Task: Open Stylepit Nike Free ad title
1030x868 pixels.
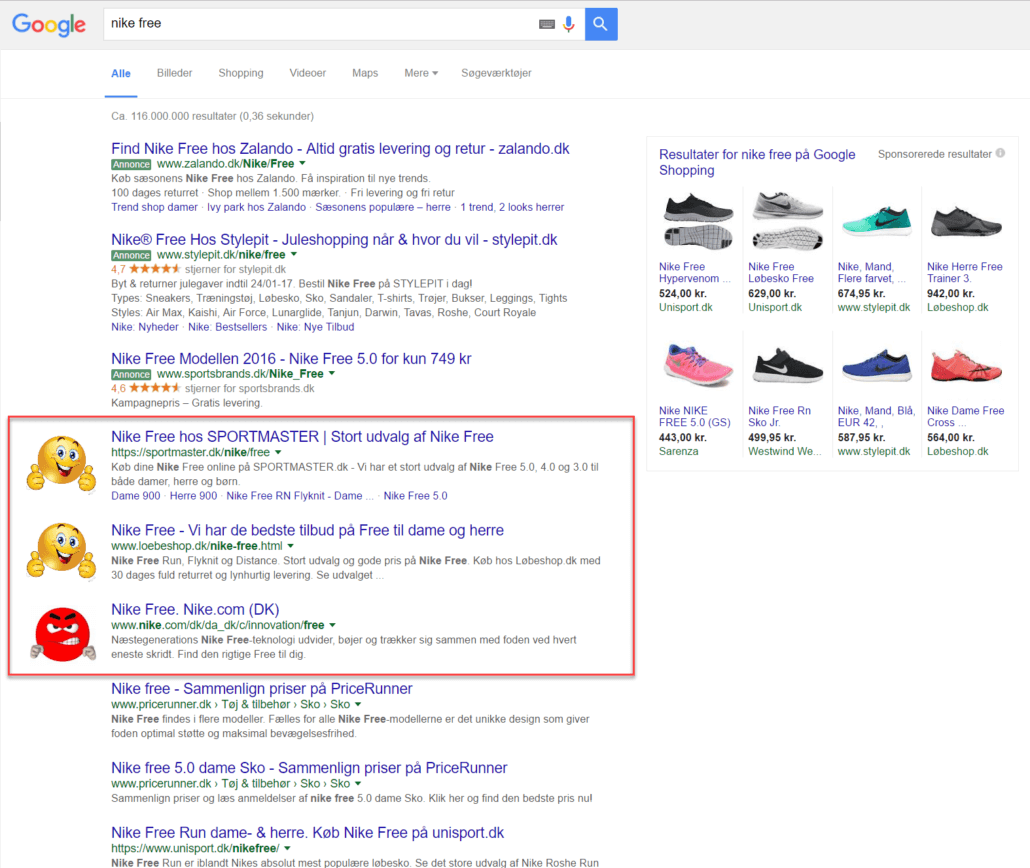Action: point(334,240)
